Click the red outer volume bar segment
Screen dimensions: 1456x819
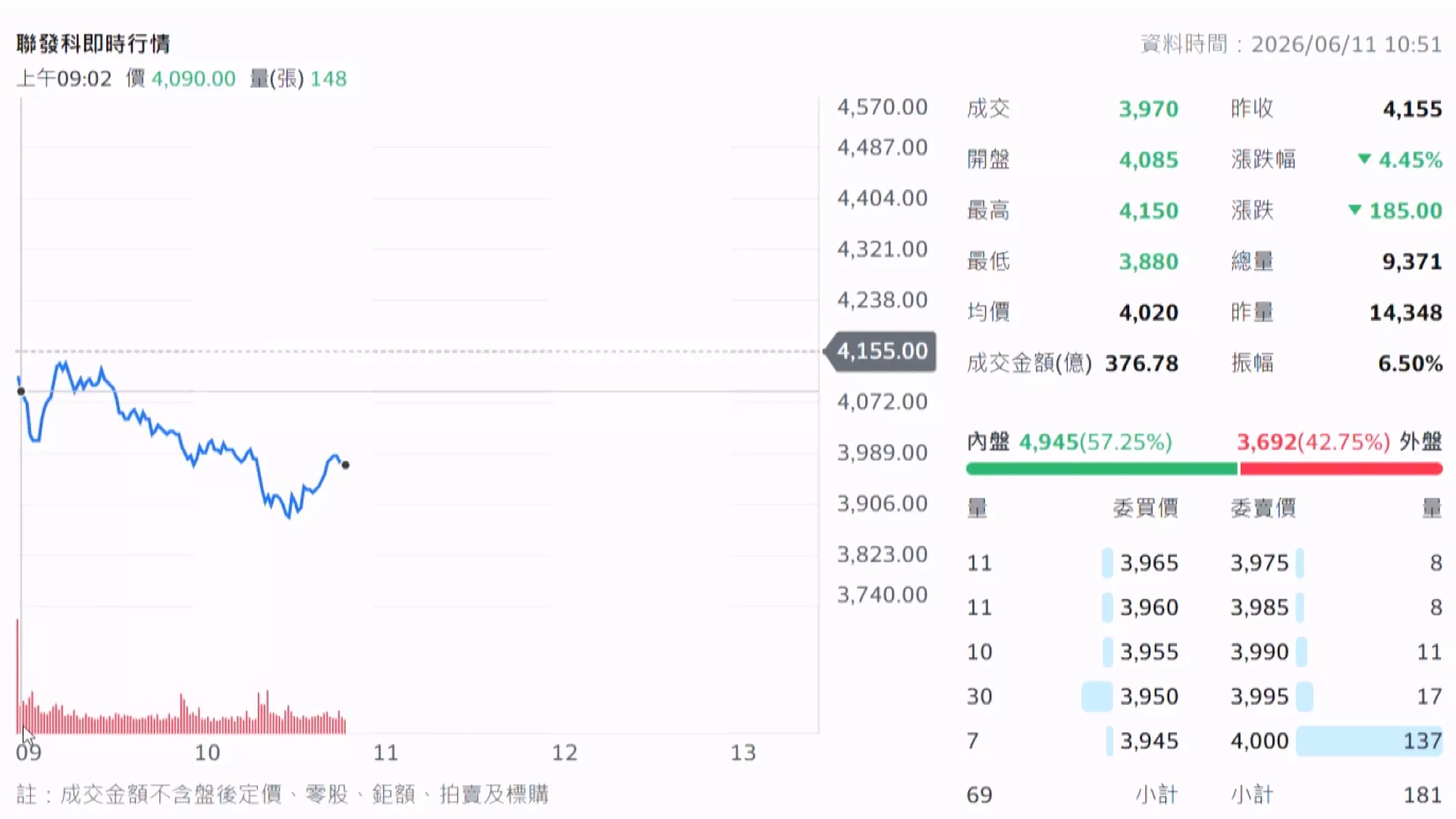1341,469
